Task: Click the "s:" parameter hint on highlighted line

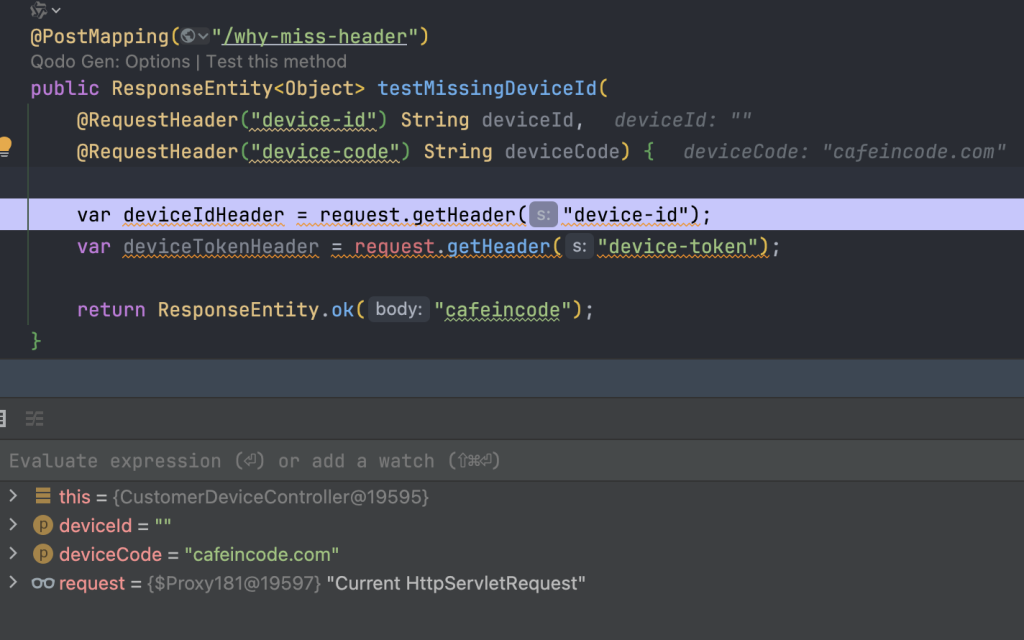Action: 543,214
